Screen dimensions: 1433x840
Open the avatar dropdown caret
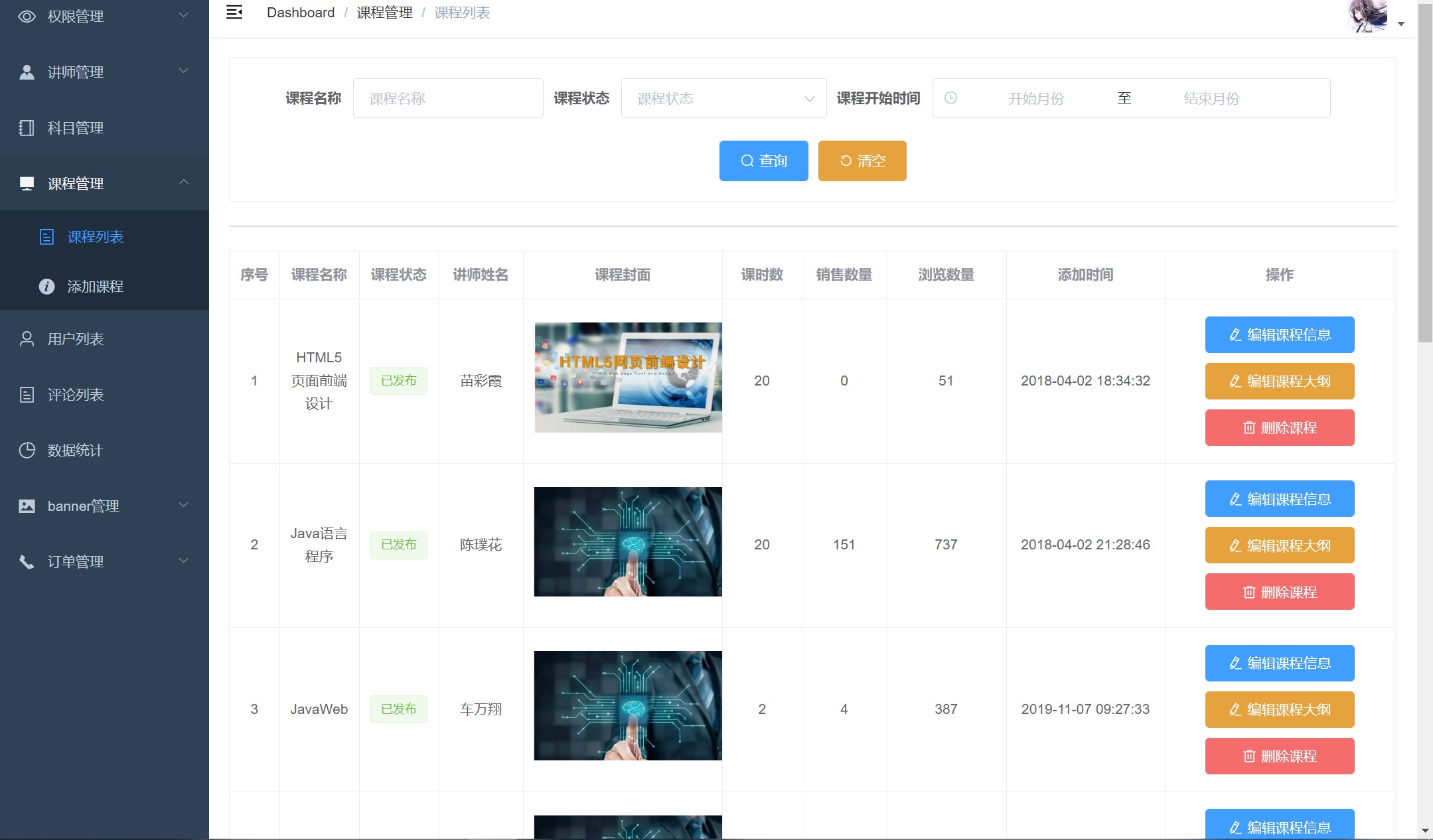[1401, 24]
